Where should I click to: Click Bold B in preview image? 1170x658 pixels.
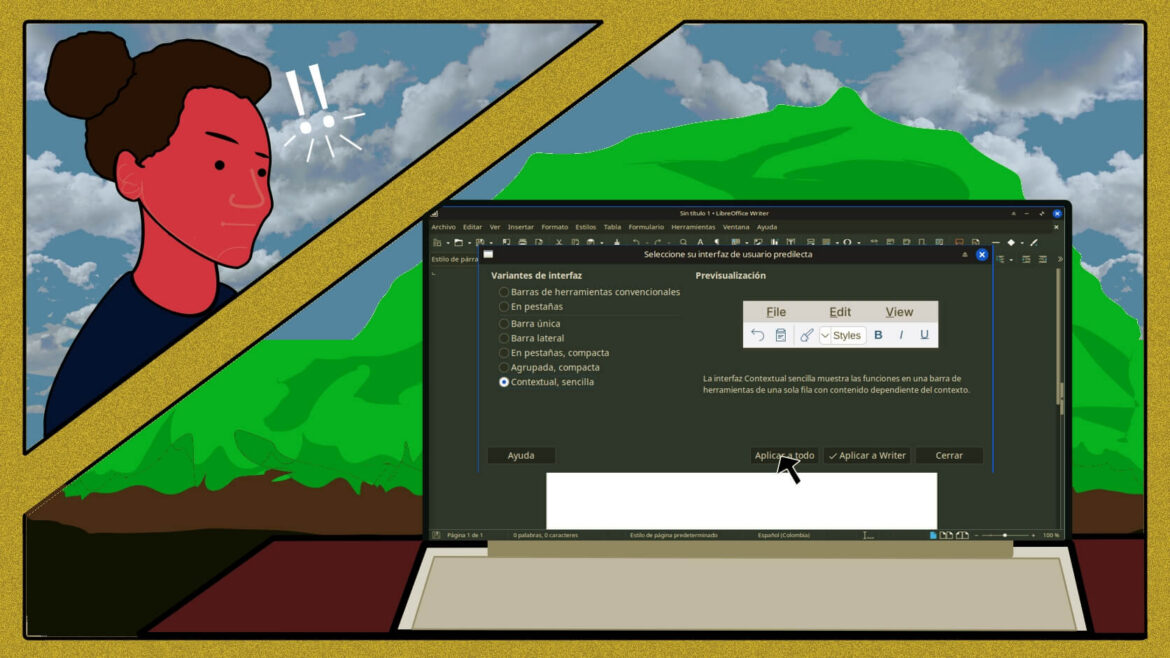[x=878, y=335]
